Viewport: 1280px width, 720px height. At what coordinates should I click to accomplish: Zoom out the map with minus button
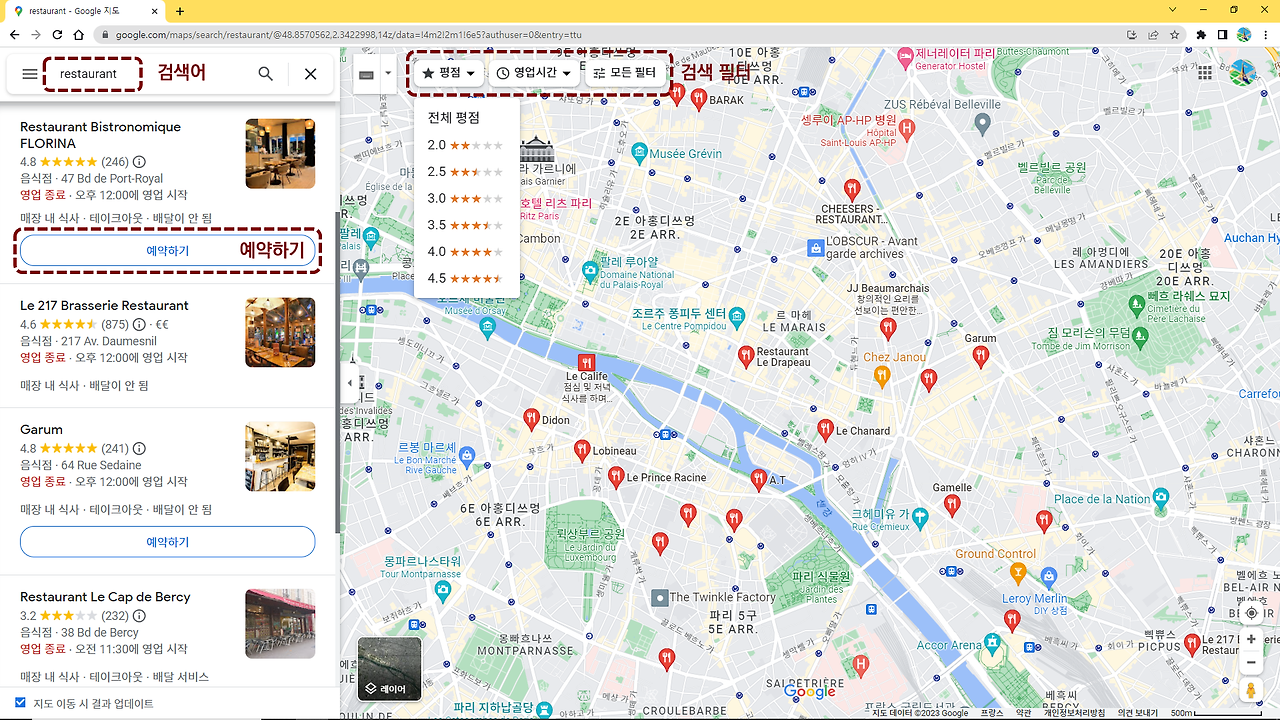point(1251,662)
